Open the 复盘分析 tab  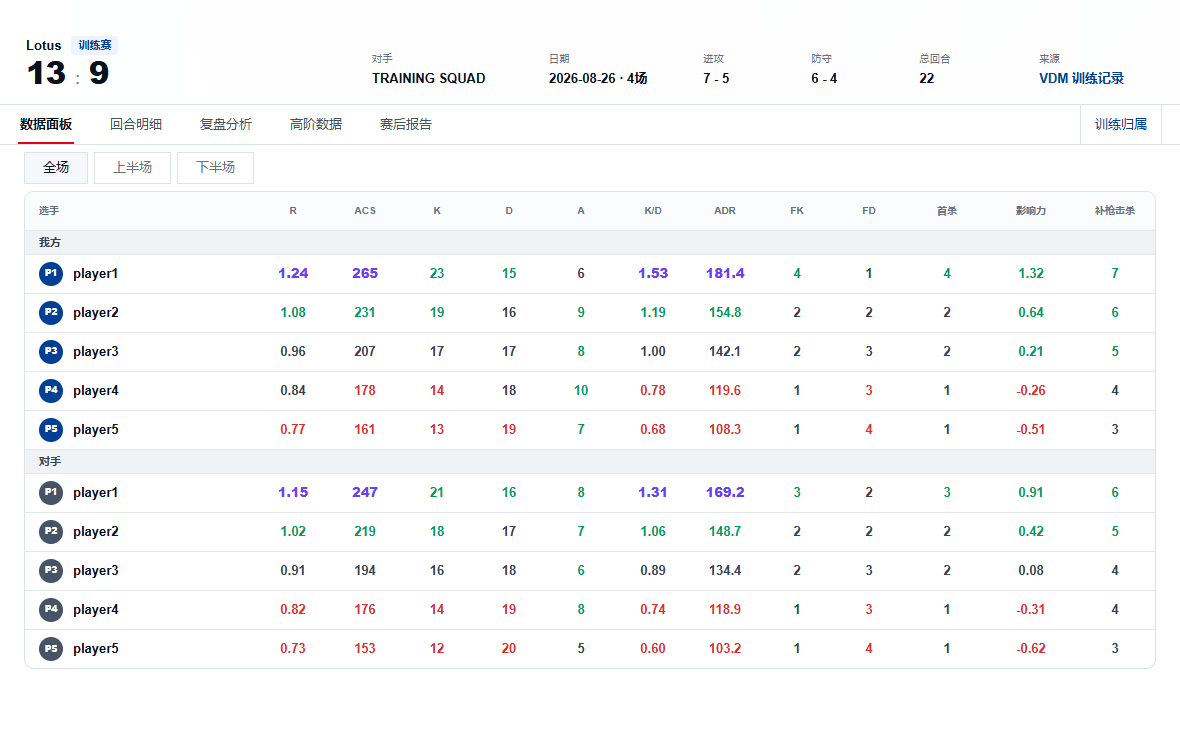[x=226, y=124]
